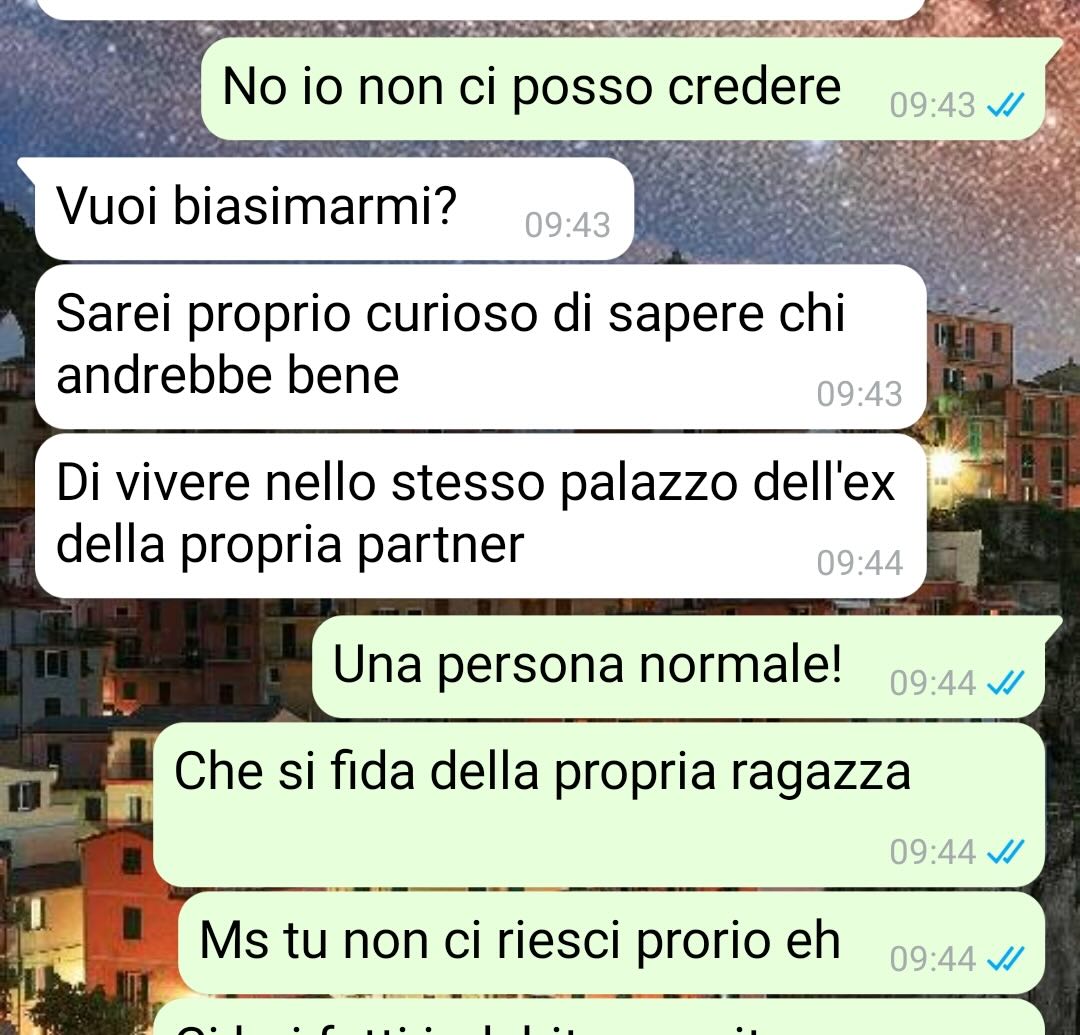
Task: Tap the cut-off message bubble at the top
Action: pos(480,8)
